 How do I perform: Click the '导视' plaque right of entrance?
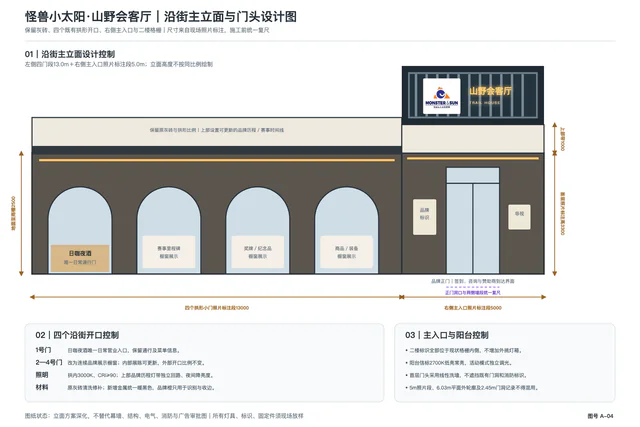coord(519,217)
